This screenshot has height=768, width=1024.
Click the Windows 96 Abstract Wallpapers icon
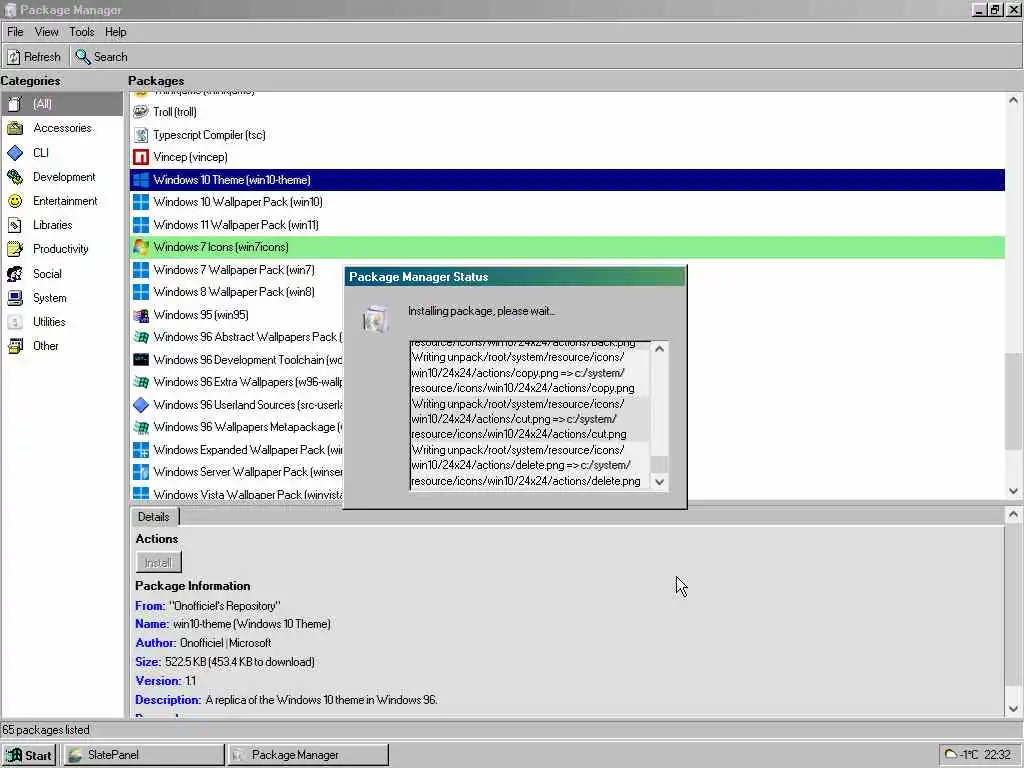[140, 337]
